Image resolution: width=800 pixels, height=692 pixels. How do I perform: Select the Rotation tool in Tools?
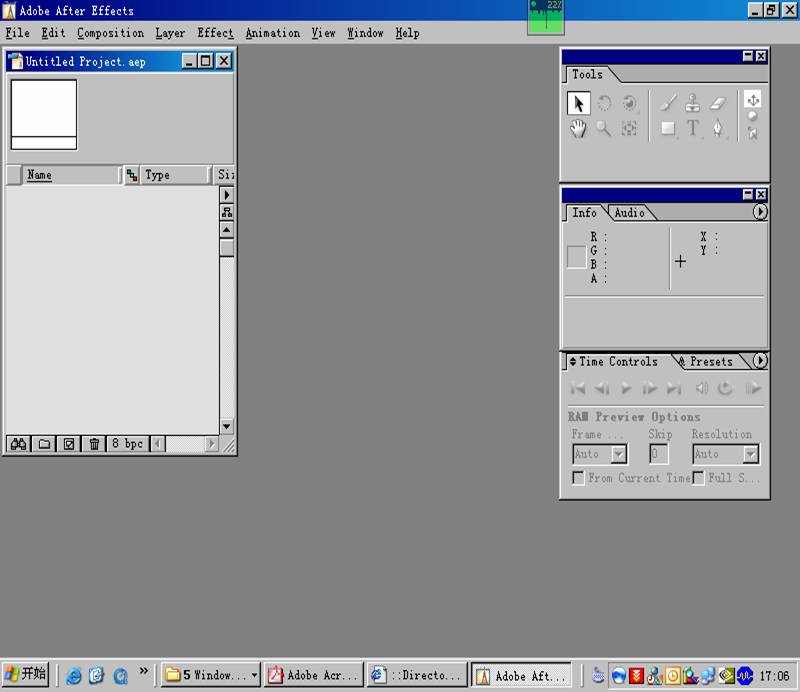point(604,103)
